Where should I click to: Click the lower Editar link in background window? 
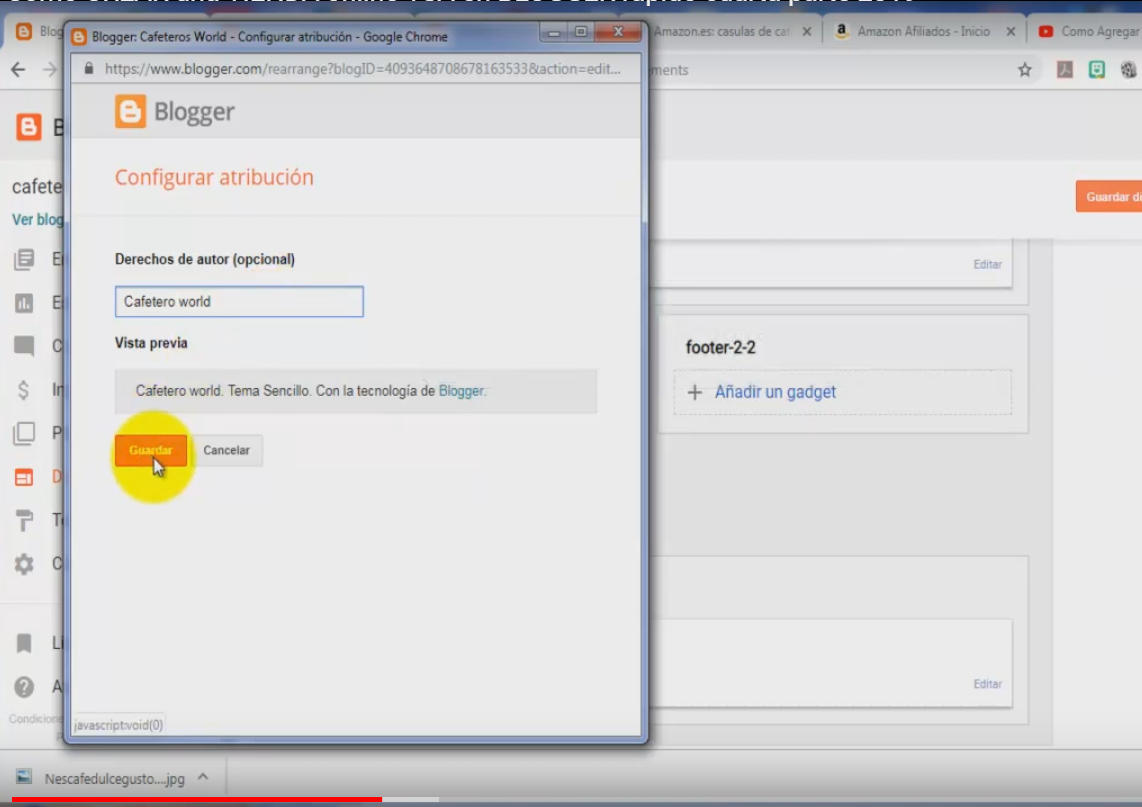point(988,684)
